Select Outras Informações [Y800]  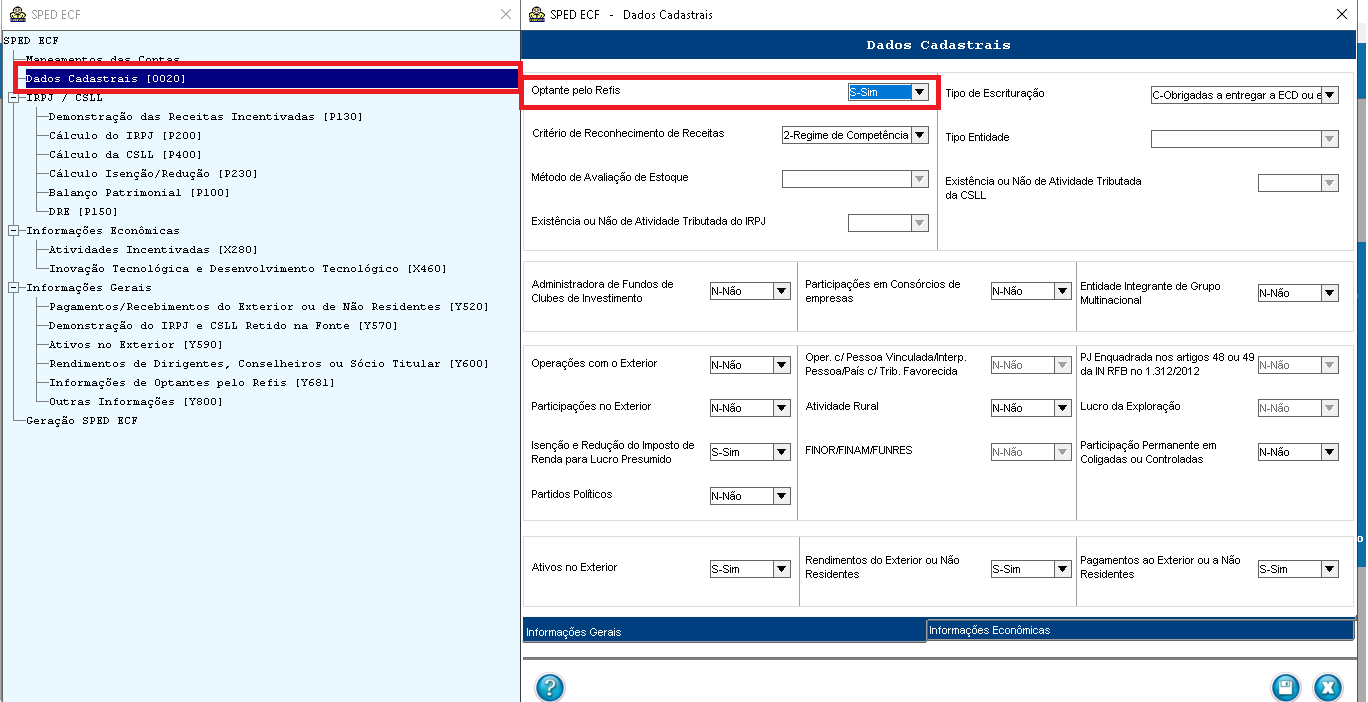pos(135,402)
